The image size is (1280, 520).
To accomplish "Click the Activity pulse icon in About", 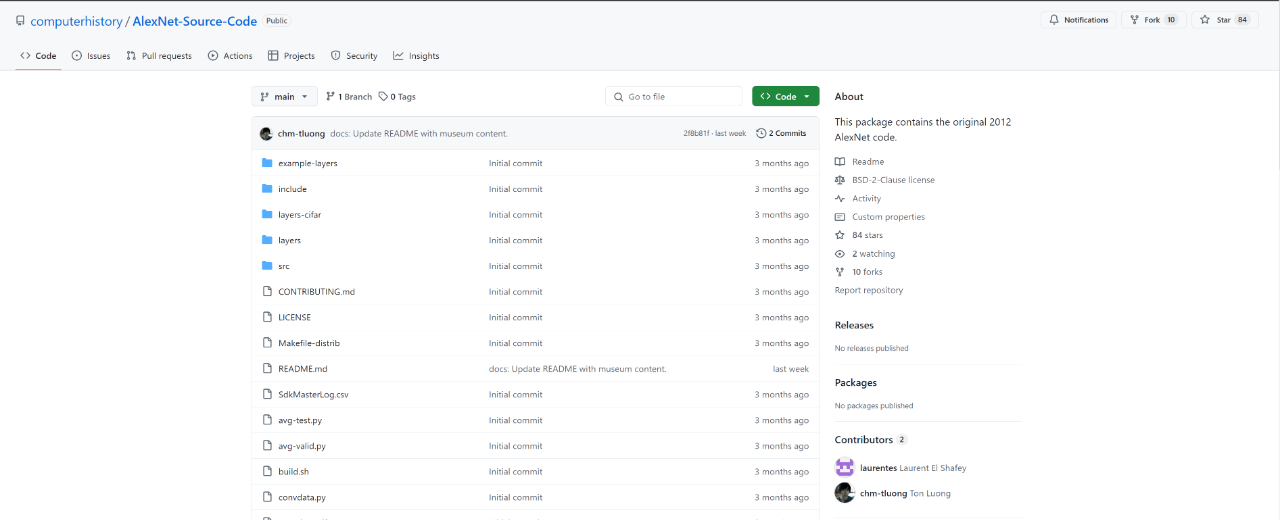I will pos(840,199).
